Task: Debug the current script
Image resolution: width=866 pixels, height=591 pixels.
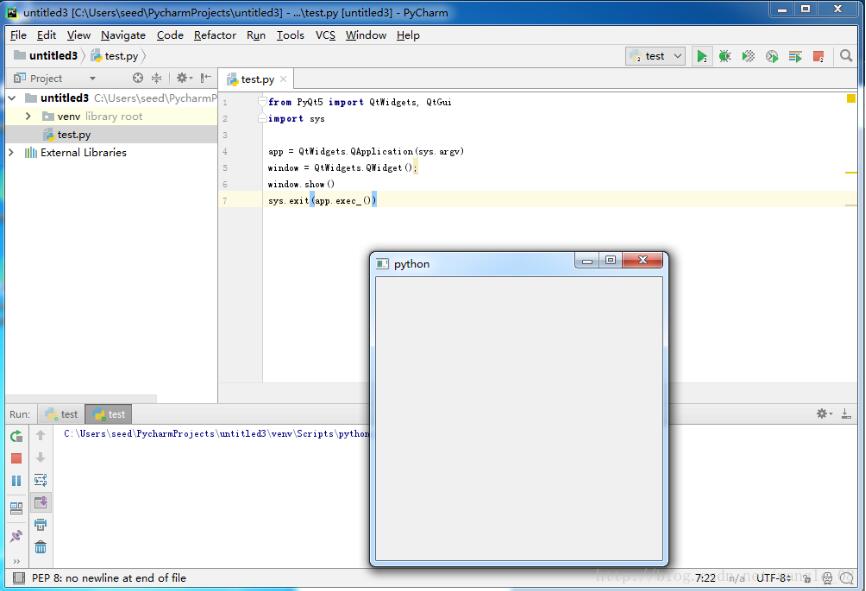Action: [x=725, y=57]
